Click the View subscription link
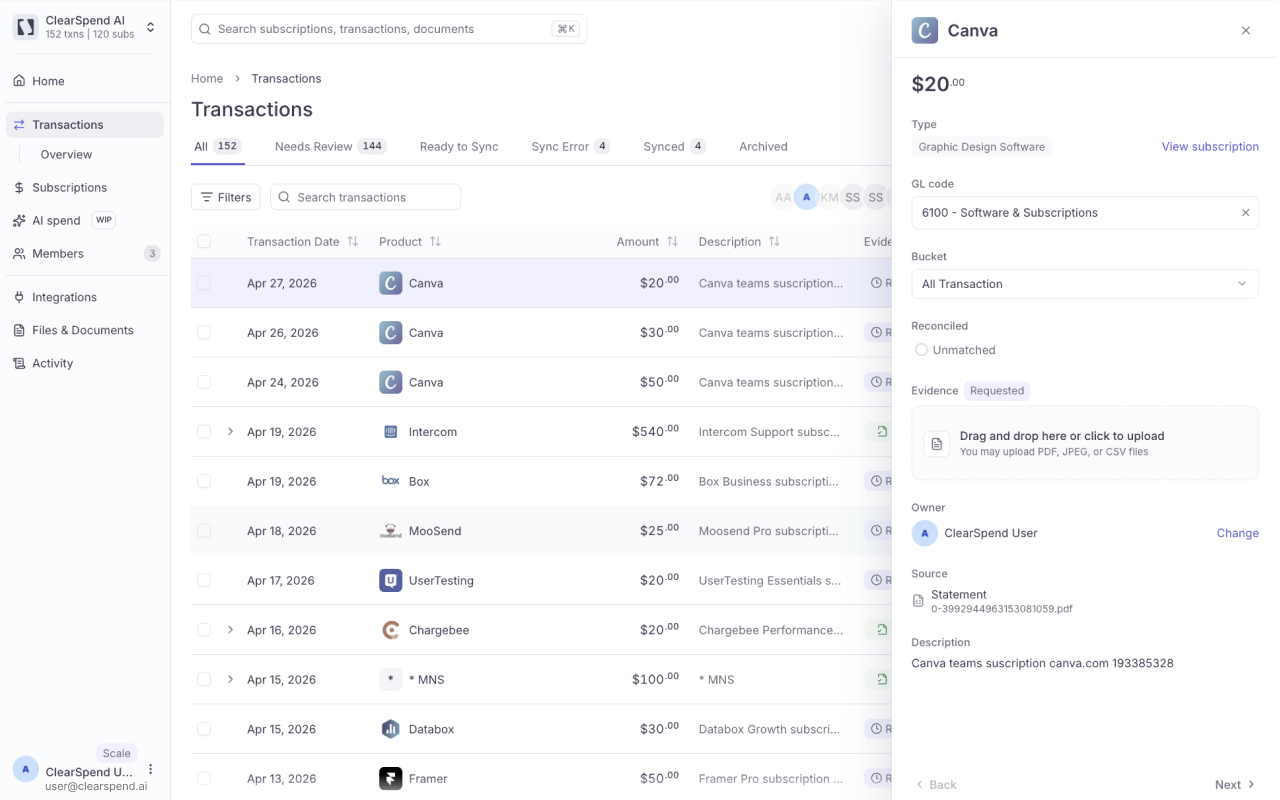The height and width of the screenshot is (800, 1280). pos(1210,147)
